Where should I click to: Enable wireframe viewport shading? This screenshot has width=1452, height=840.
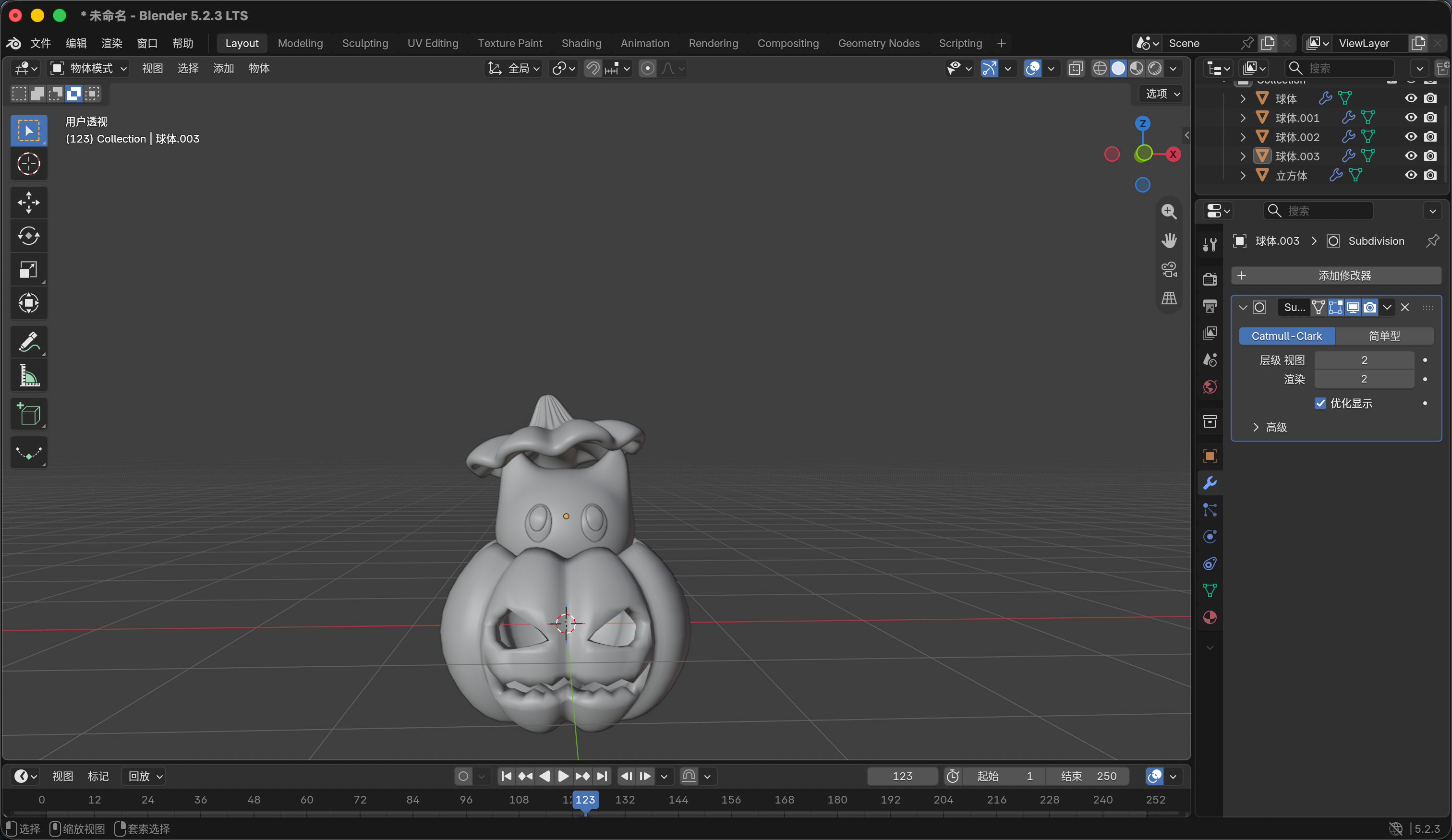(x=1100, y=69)
